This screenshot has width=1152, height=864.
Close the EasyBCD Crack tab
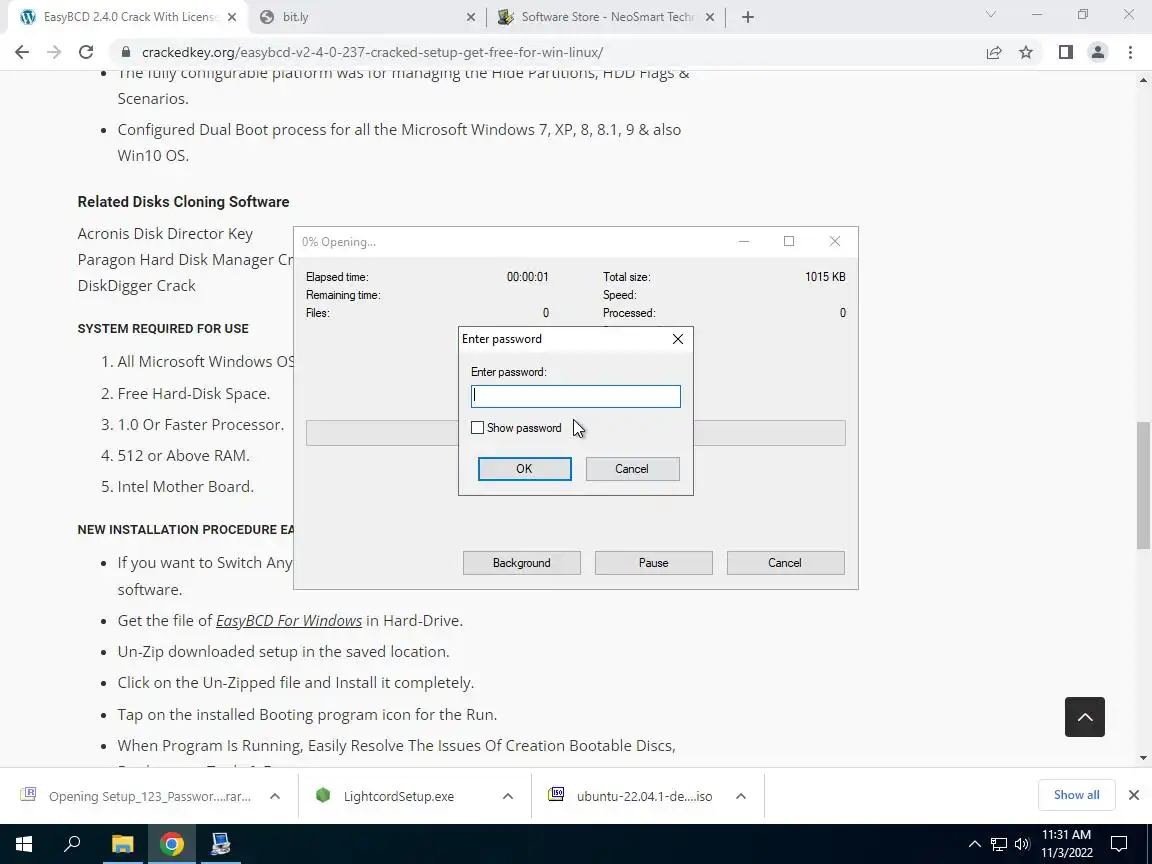(232, 17)
